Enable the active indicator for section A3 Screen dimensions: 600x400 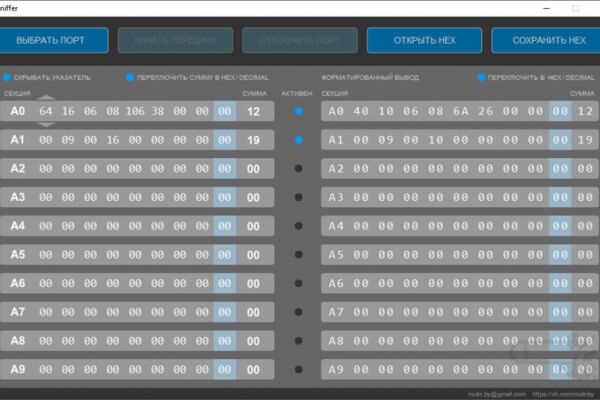point(299,197)
